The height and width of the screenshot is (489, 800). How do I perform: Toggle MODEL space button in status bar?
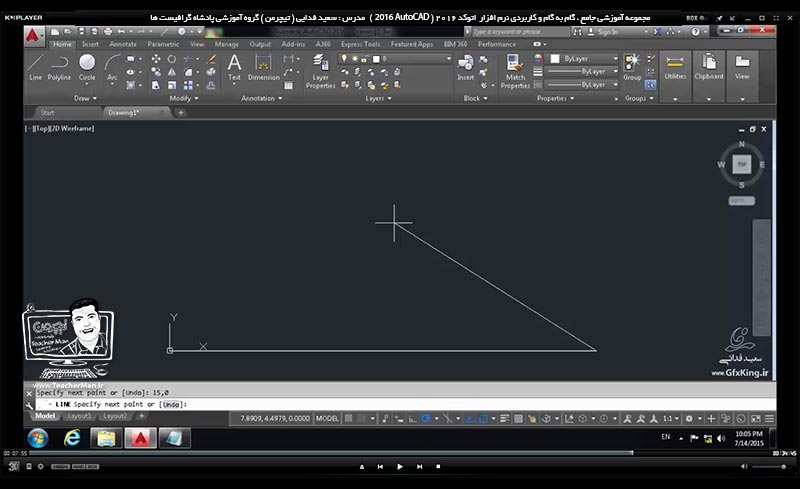327,419
